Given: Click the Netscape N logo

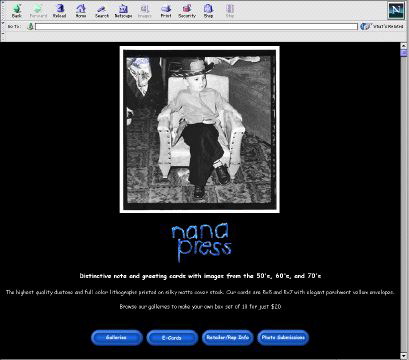Looking at the screenshot, I should (396, 10).
